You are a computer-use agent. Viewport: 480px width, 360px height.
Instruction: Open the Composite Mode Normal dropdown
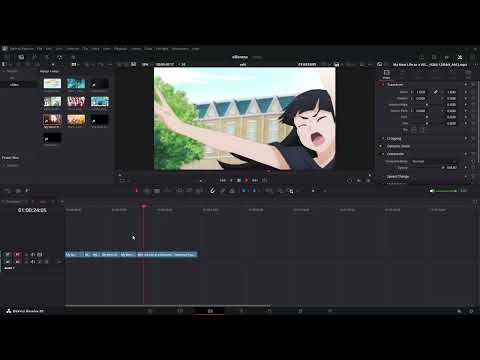[433, 161]
